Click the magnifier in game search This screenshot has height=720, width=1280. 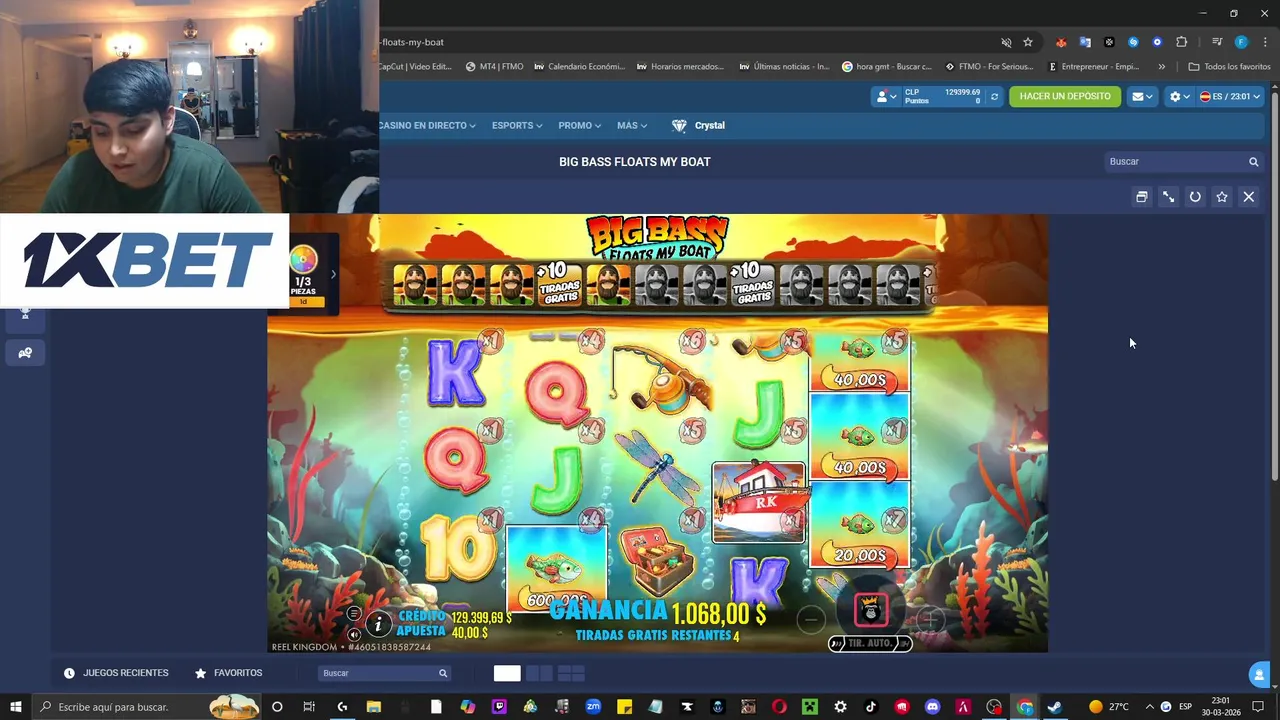pyautogui.click(x=1253, y=162)
